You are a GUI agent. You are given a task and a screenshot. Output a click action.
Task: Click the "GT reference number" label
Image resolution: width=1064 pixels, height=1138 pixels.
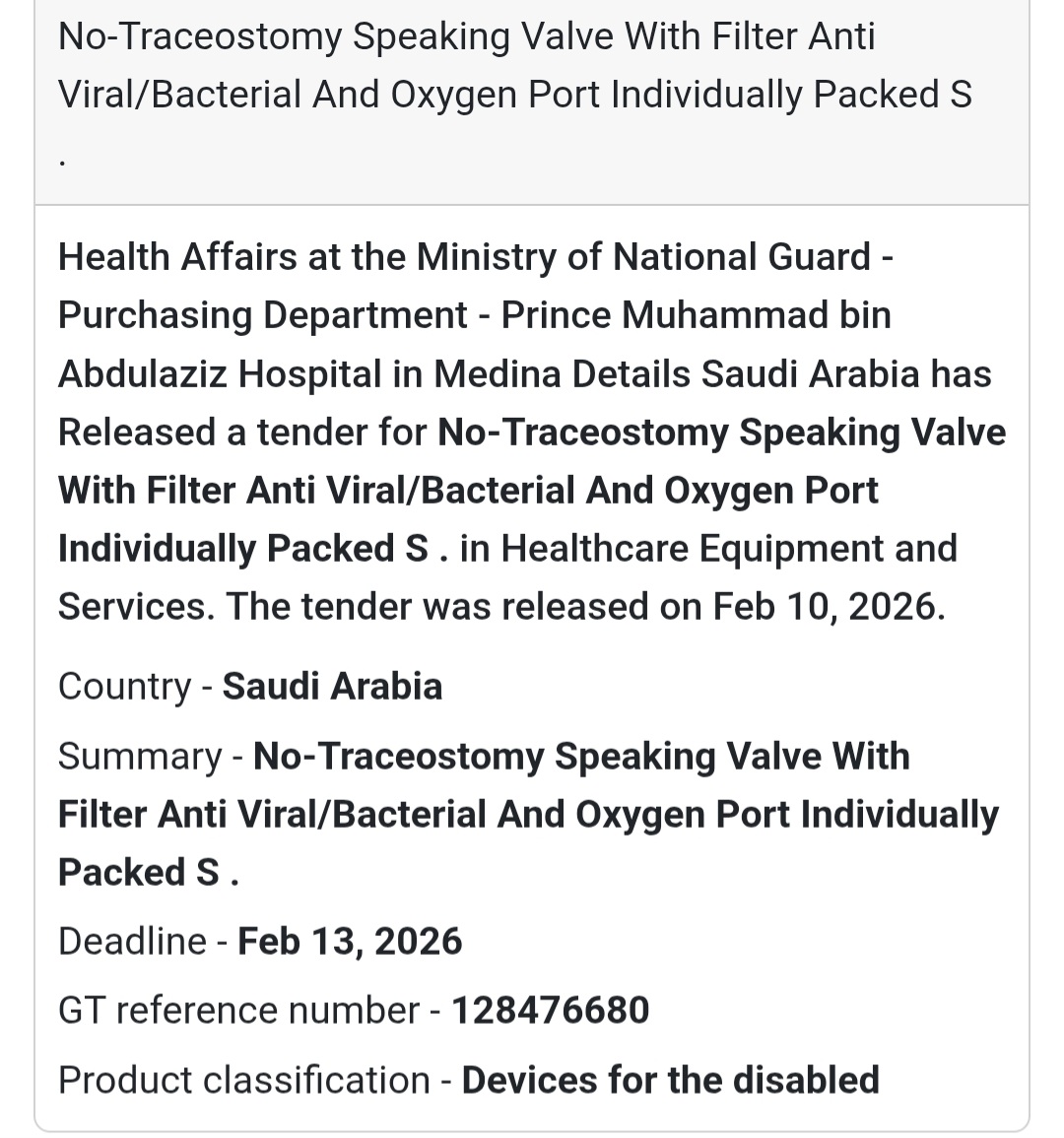(x=238, y=1010)
